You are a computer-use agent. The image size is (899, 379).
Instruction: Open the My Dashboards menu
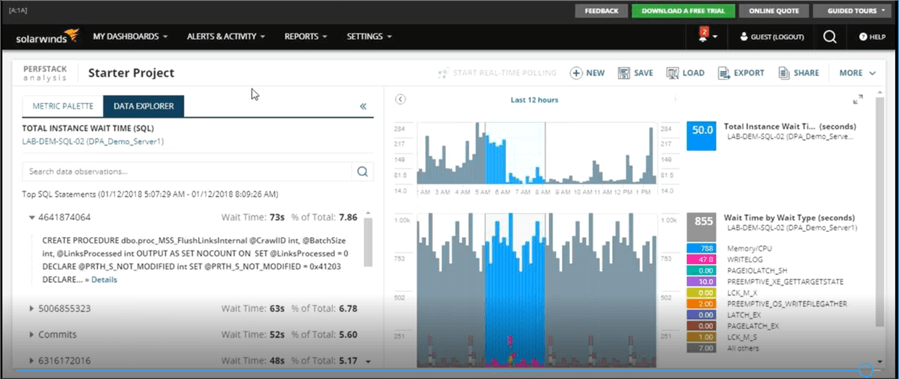(x=130, y=36)
